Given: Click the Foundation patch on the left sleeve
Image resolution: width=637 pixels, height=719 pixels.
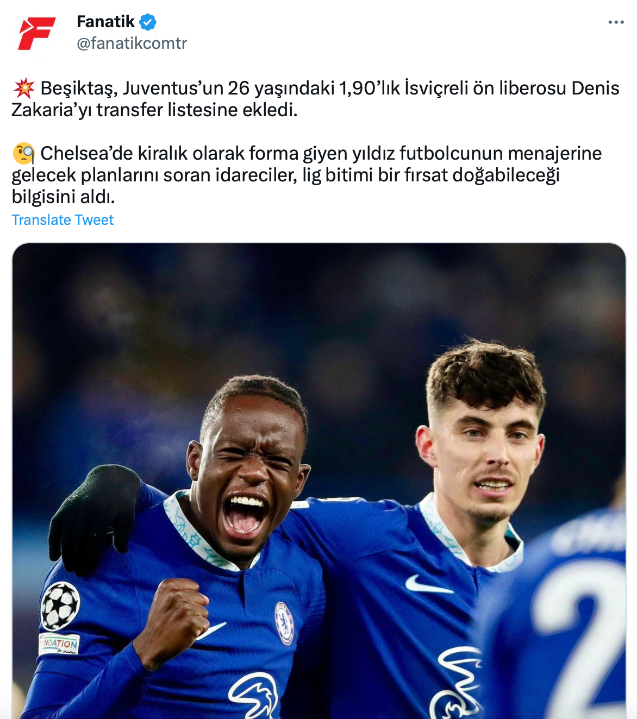Looking at the screenshot, I should 59,644.
